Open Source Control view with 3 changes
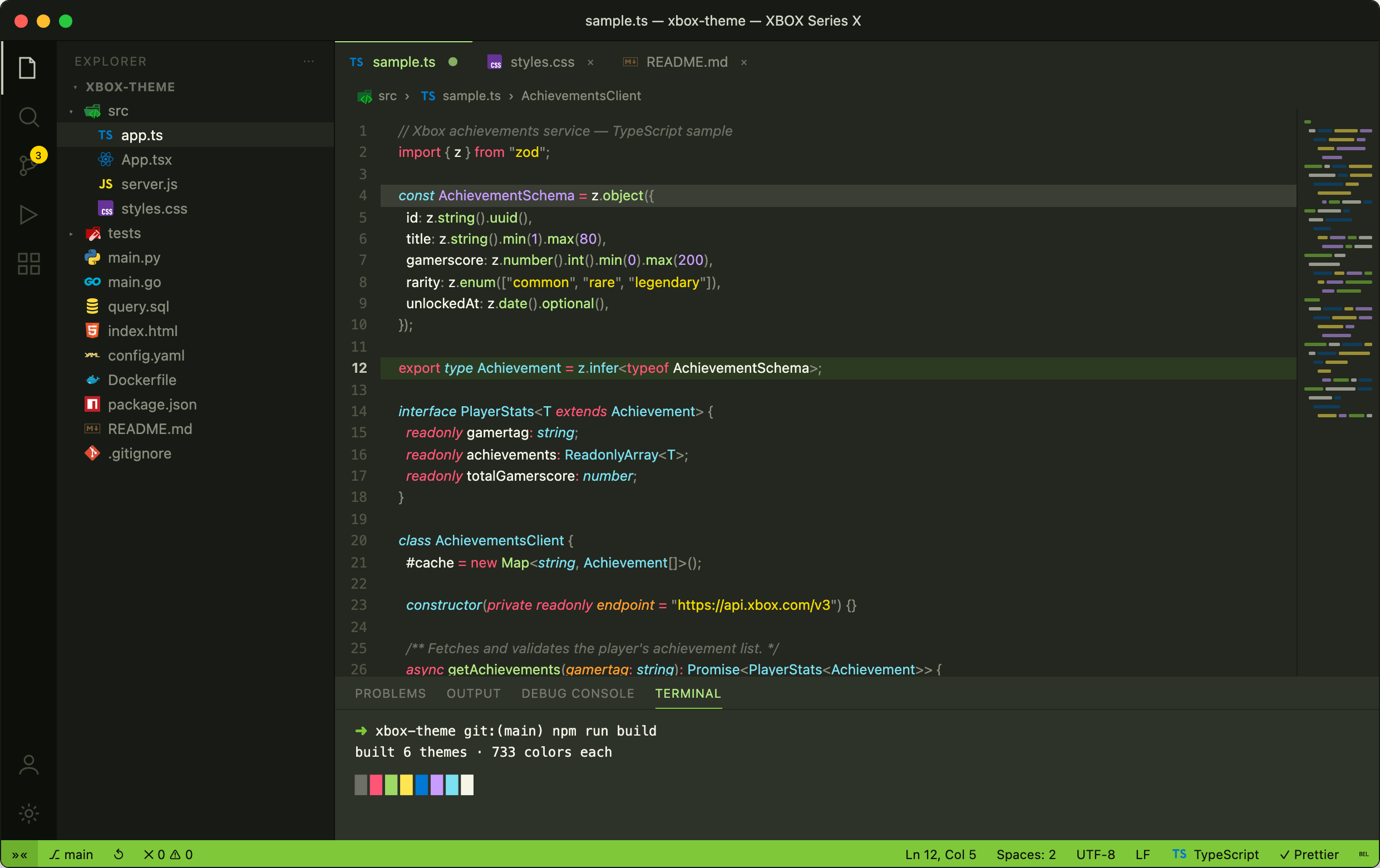 [x=27, y=165]
